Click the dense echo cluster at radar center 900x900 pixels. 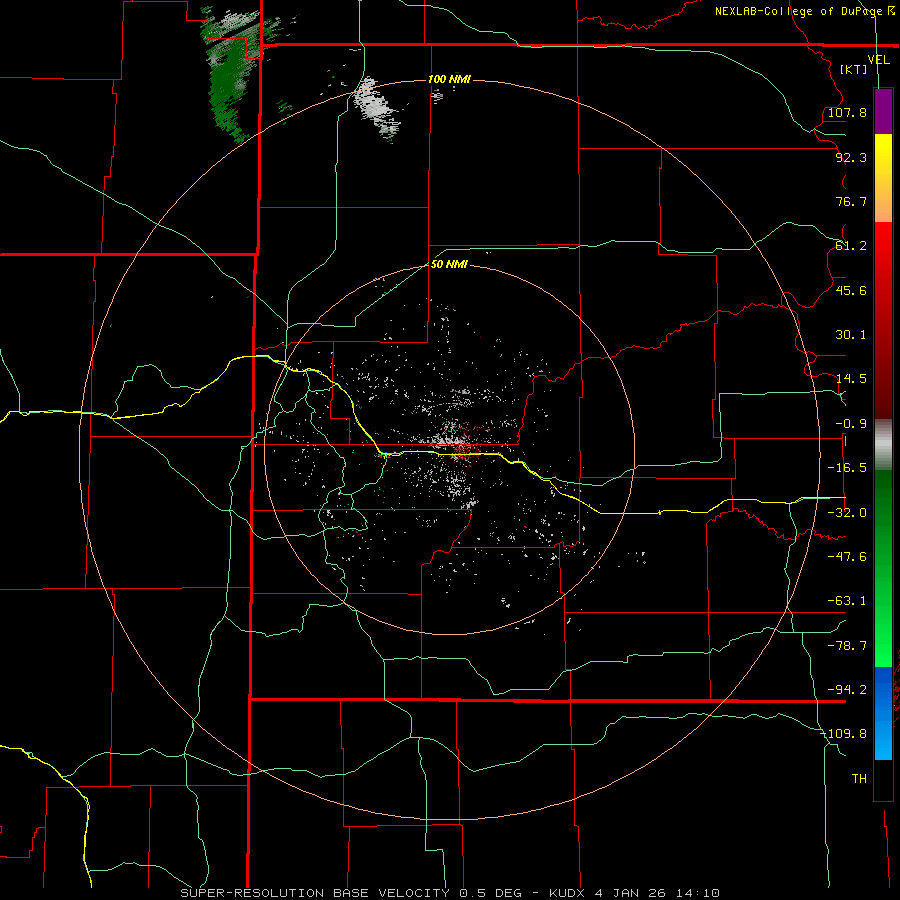tap(457, 443)
